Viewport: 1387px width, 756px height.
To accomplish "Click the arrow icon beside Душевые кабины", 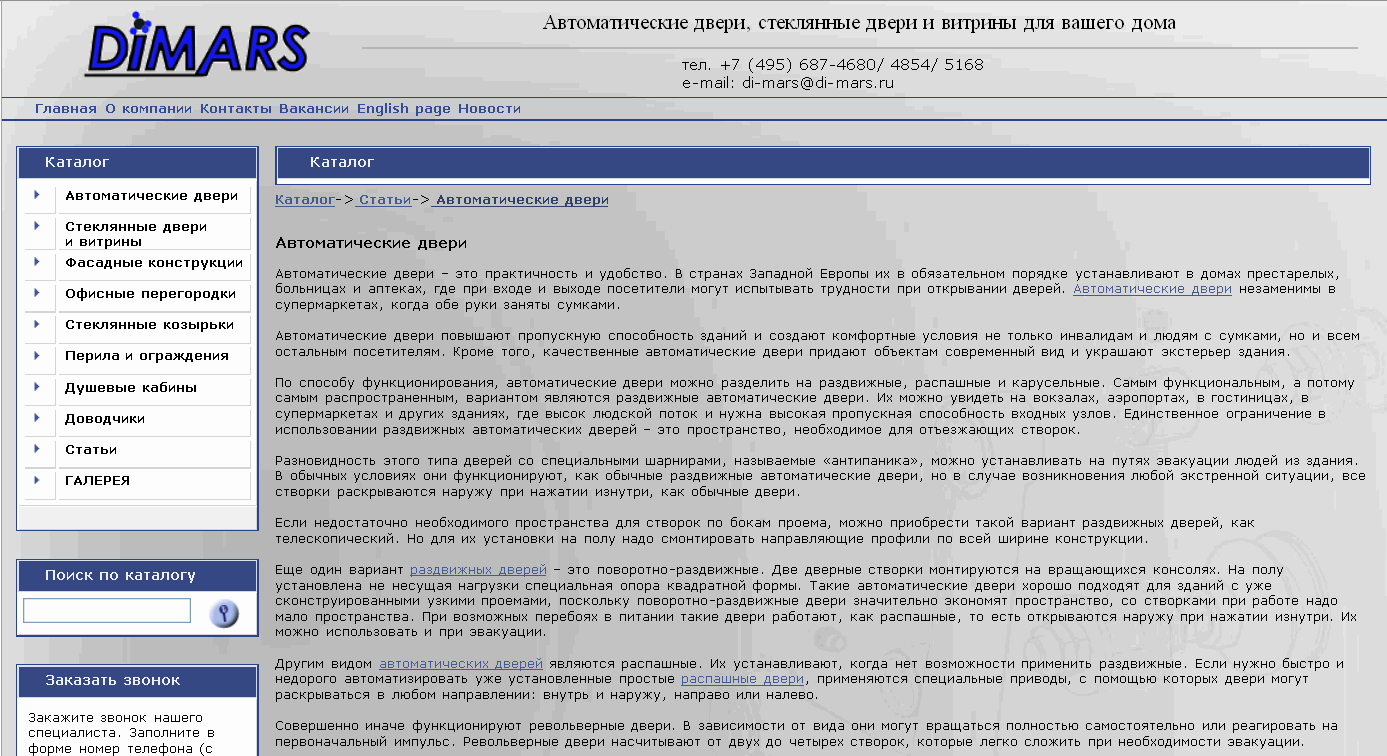I will (x=38, y=387).
